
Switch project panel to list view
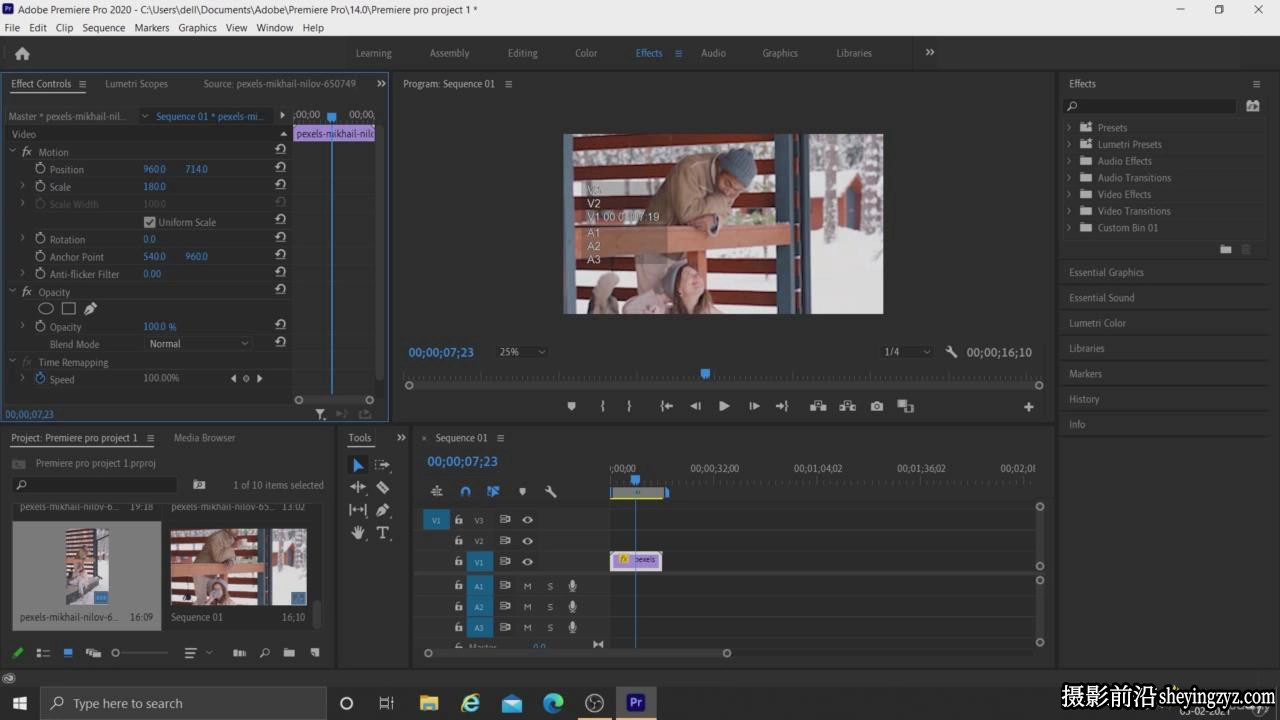pos(43,653)
